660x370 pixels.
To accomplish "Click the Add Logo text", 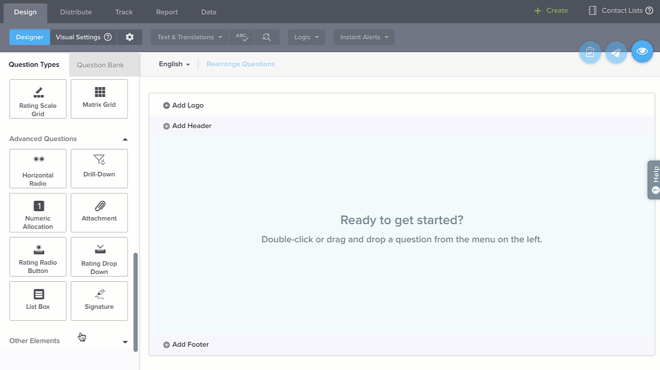I will tap(188, 105).
